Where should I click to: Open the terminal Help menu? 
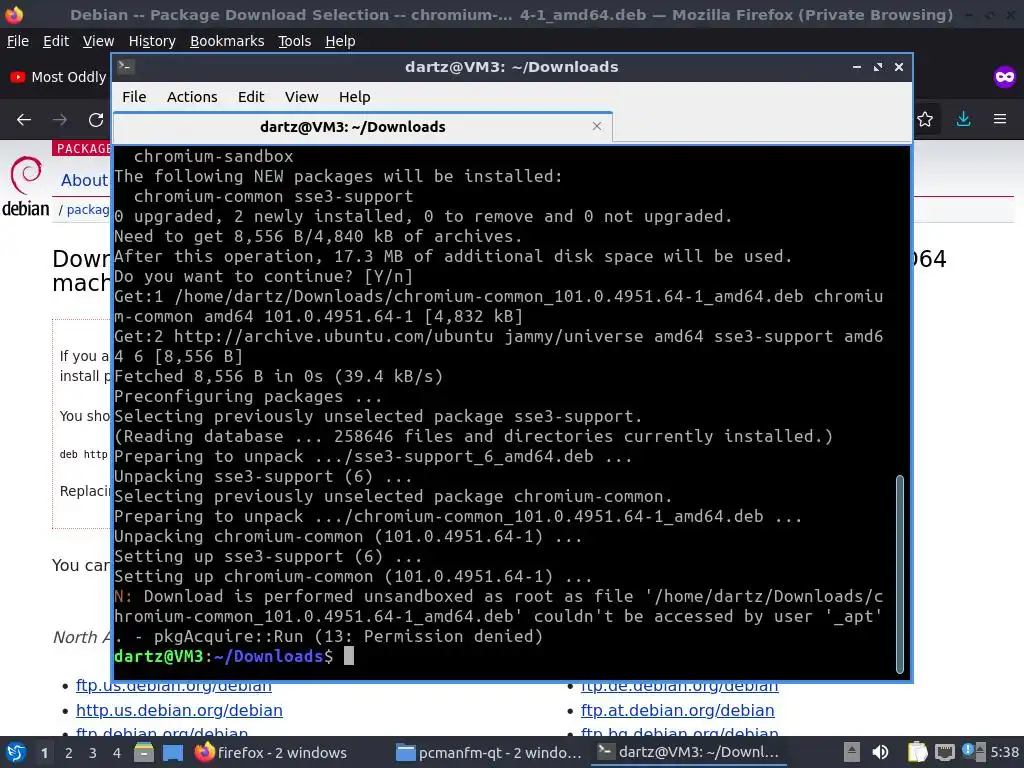(355, 97)
